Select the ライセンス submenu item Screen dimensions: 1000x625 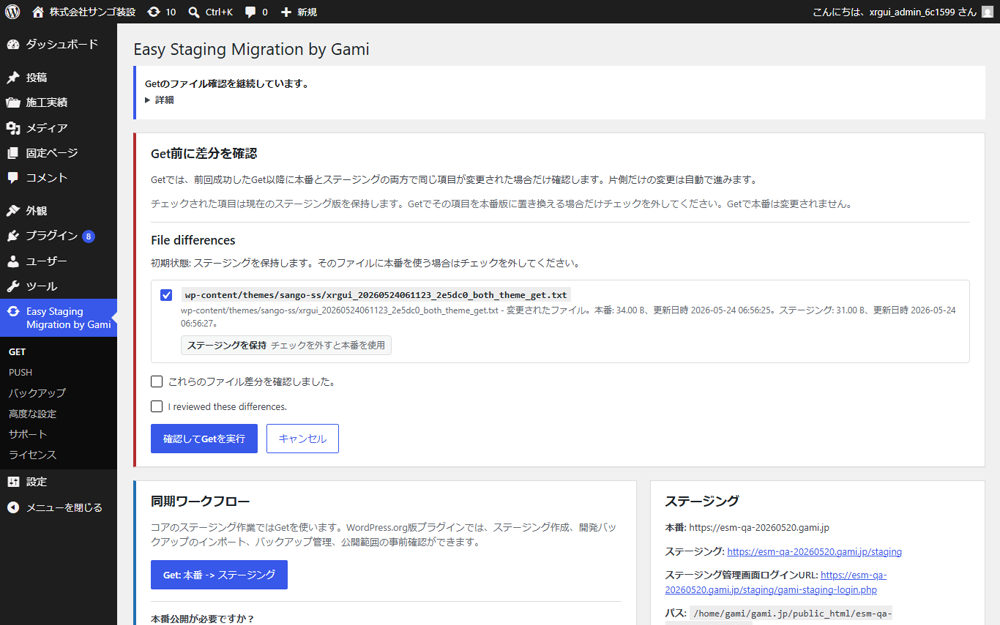point(33,455)
